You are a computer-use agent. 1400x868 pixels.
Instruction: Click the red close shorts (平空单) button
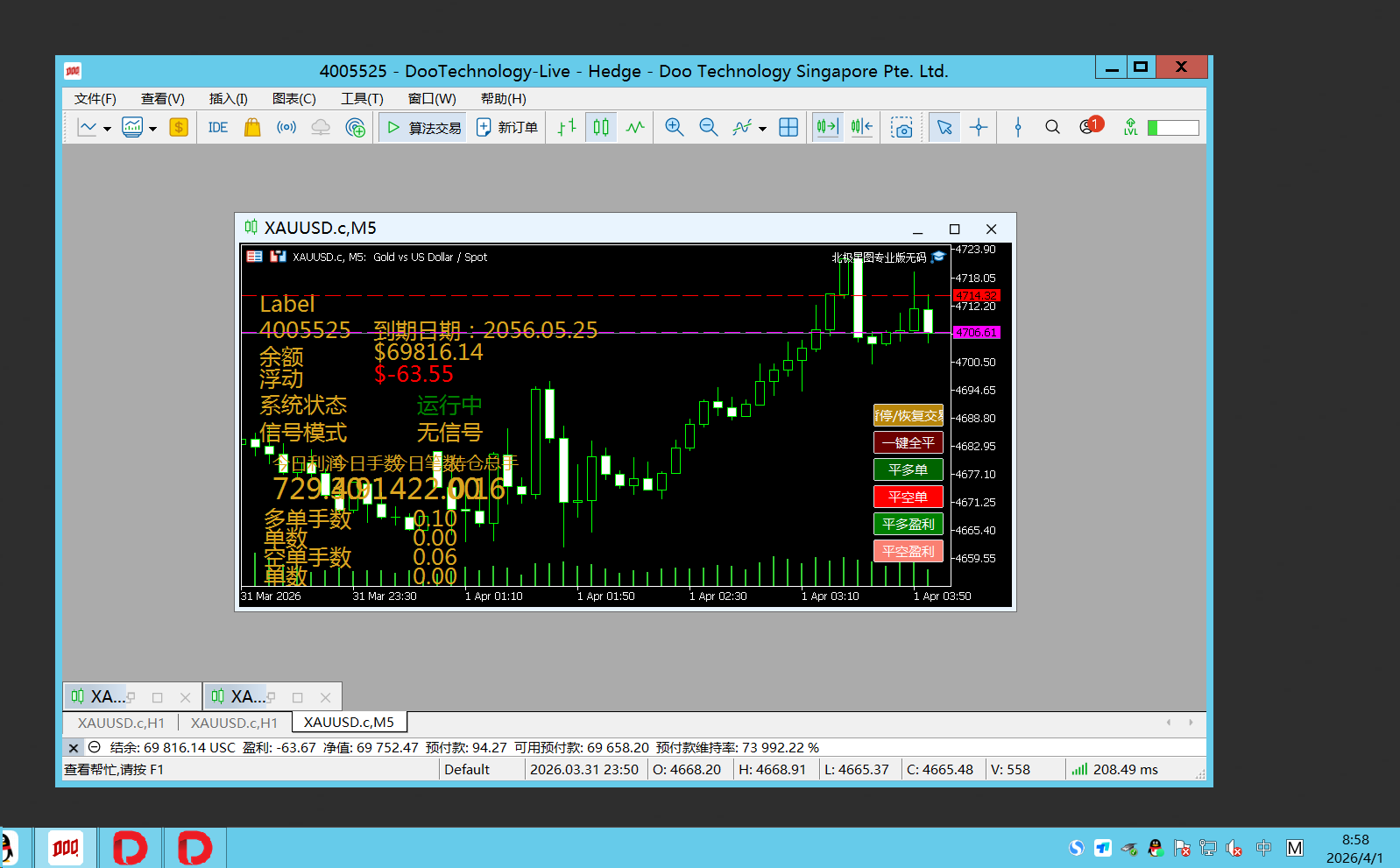909,497
